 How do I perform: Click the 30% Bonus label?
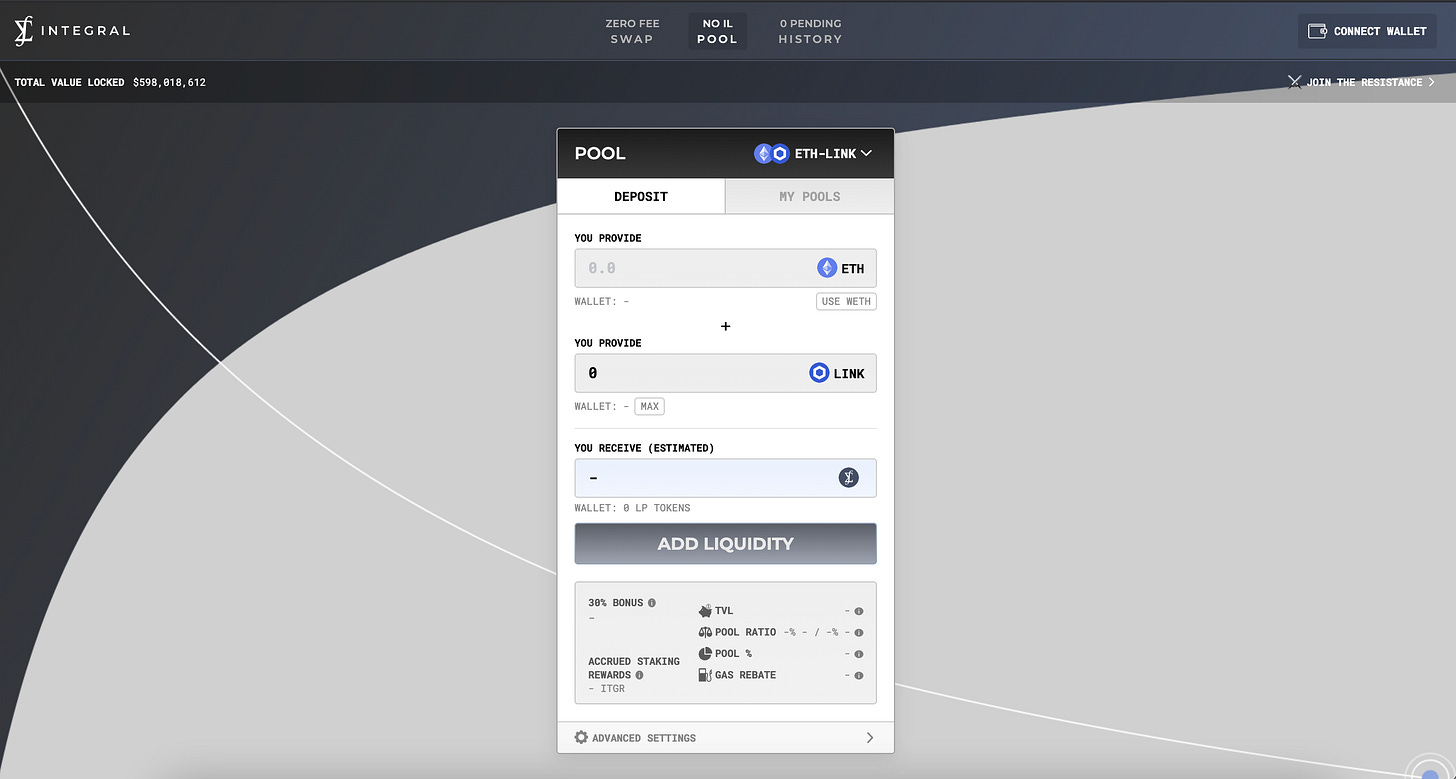click(616, 603)
